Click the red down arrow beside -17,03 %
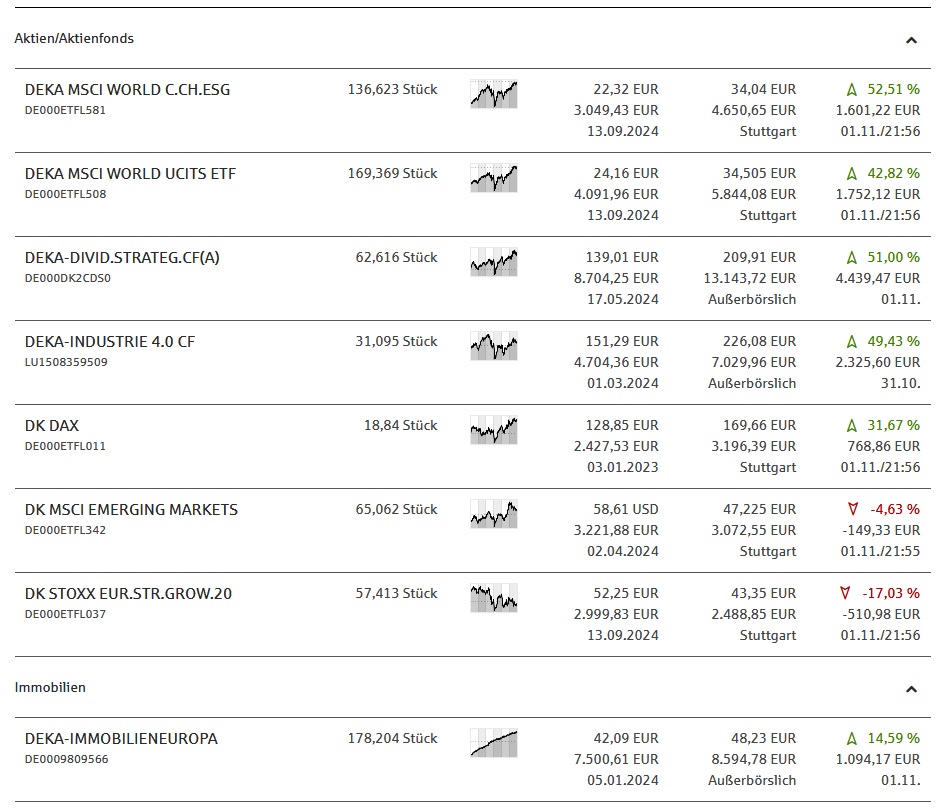Image resolution: width=943 pixels, height=812 pixels. [846, 594]
